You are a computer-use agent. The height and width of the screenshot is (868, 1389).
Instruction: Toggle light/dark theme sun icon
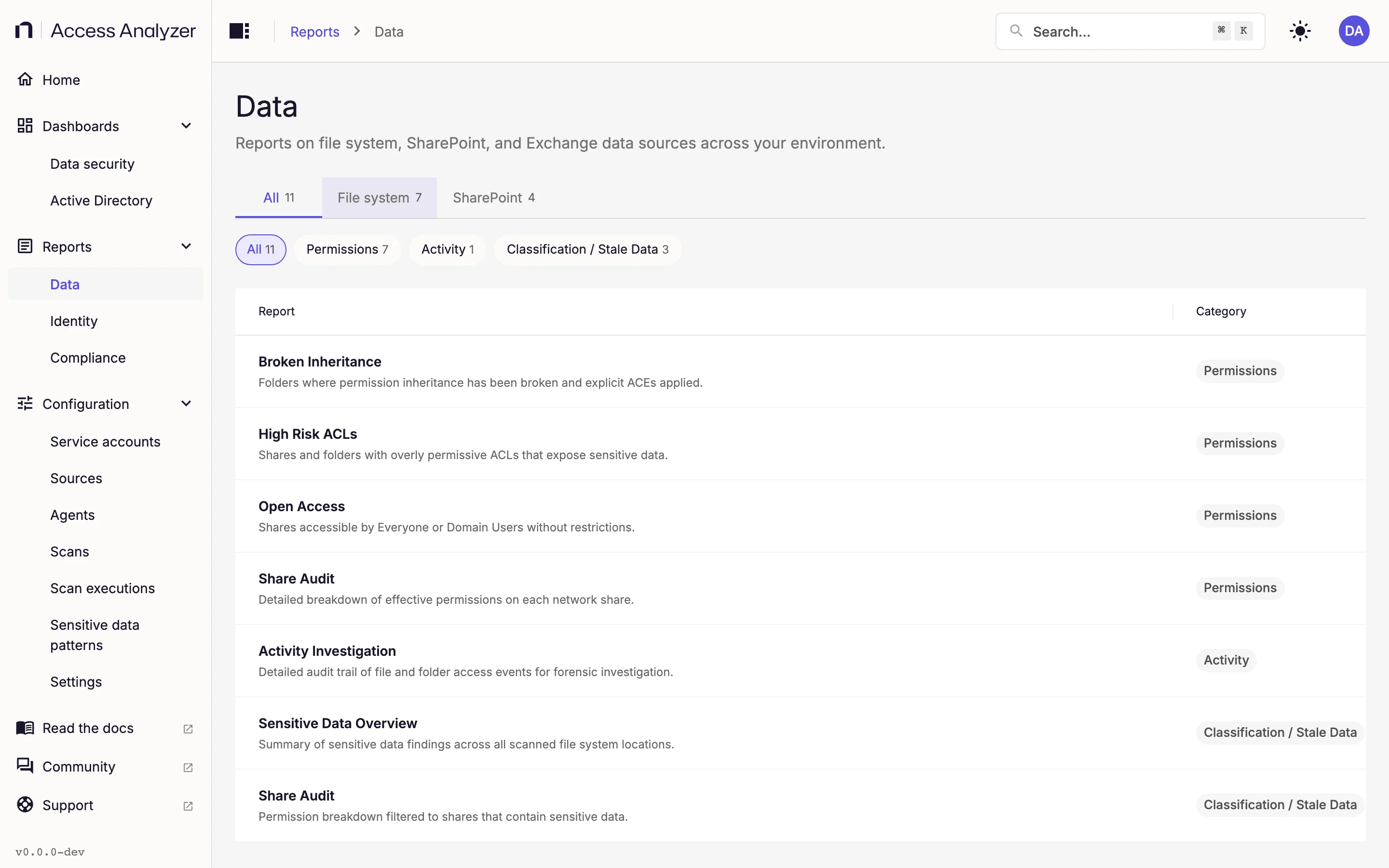(x=1300, y=31)
